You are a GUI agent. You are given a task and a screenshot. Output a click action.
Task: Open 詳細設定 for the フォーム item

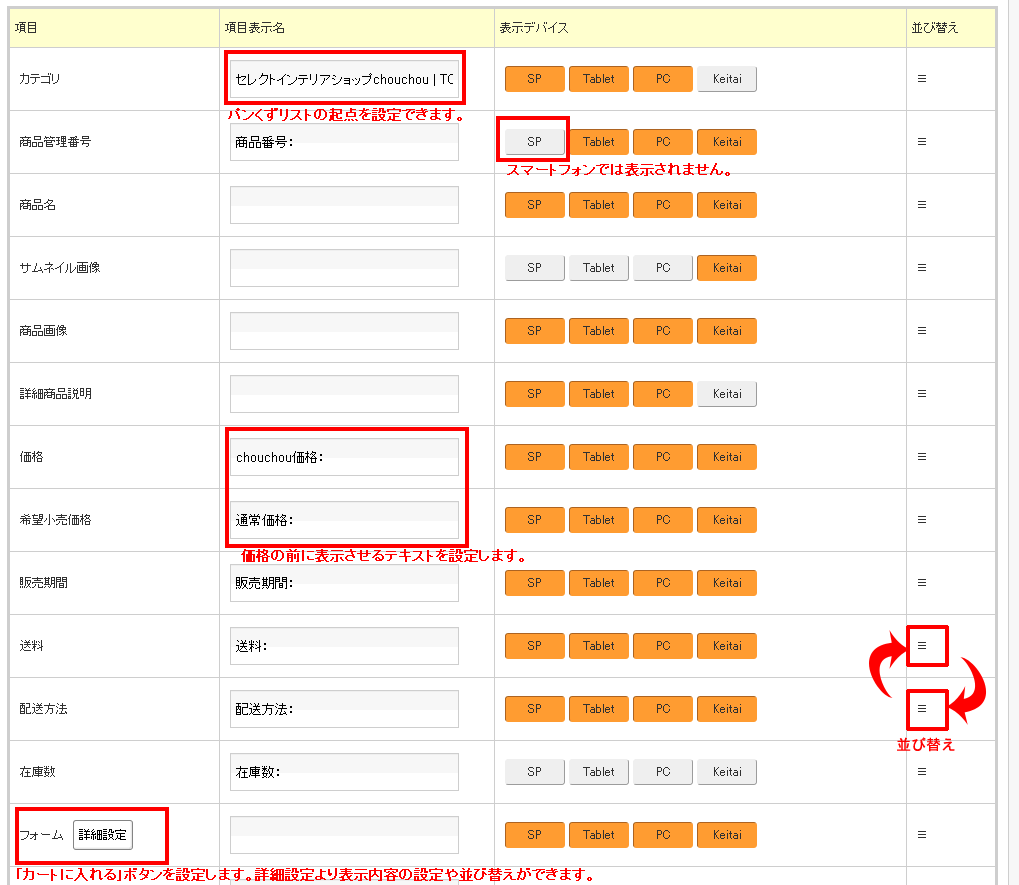[x=103, y=834]
